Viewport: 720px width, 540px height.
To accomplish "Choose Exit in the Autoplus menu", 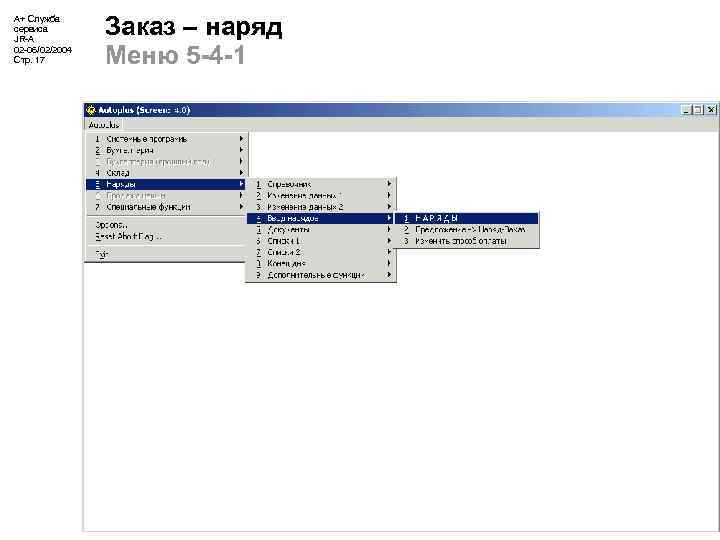I will click(167, 254).
